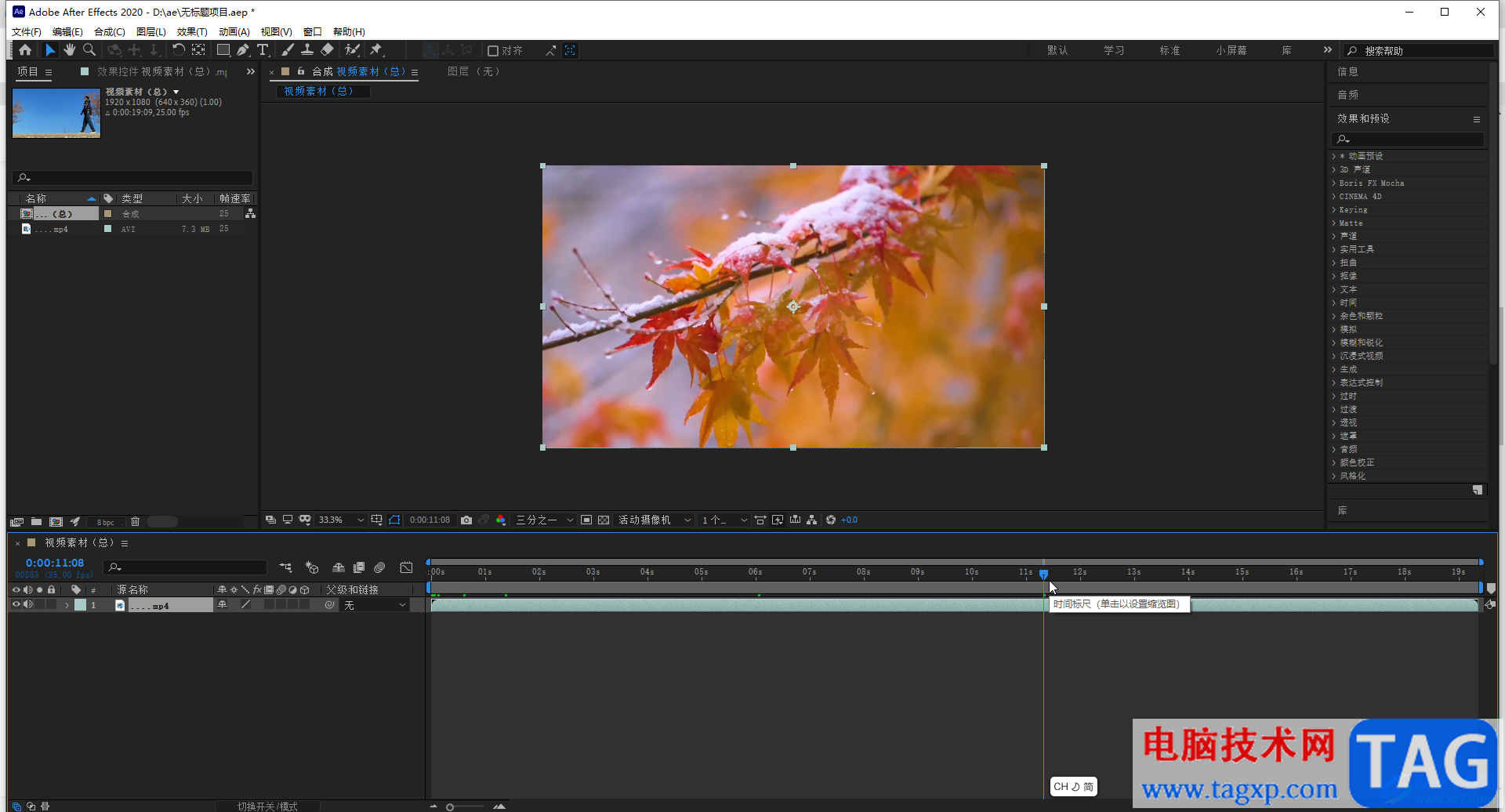Open the 三分之一 resolution dropdown
This screenshot has height=812, width=1505.
pos(545,520)
